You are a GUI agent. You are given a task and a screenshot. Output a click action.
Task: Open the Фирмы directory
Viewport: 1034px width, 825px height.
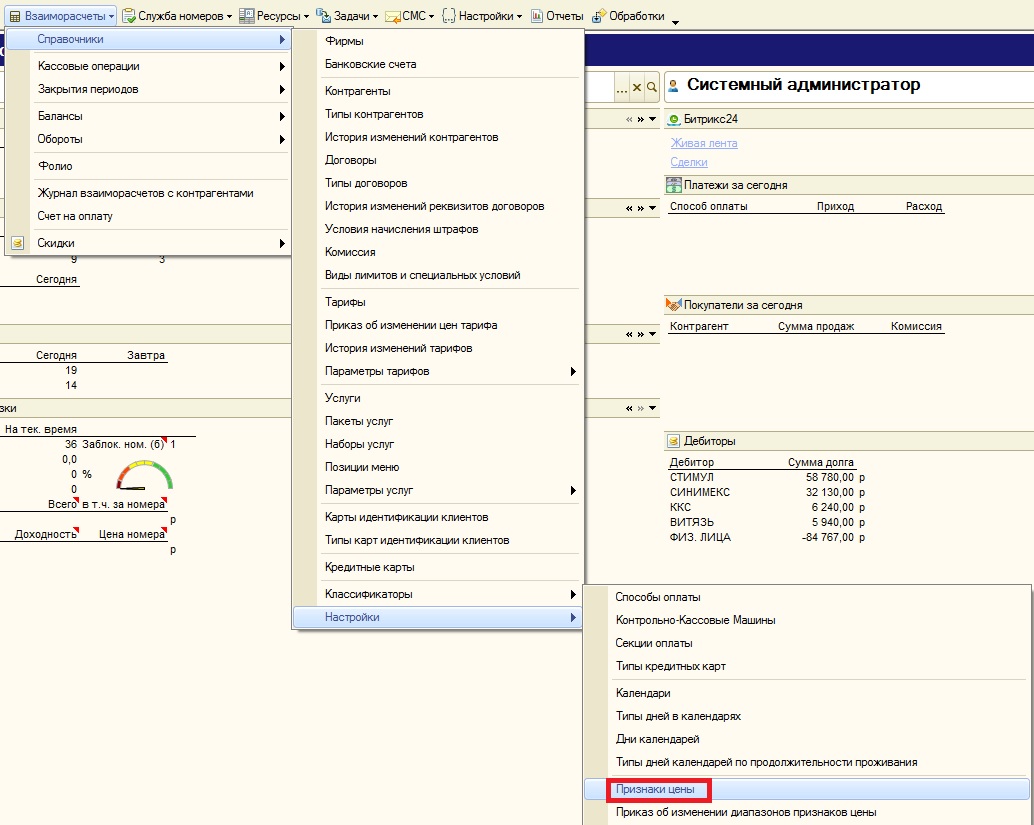pos(438,41)
